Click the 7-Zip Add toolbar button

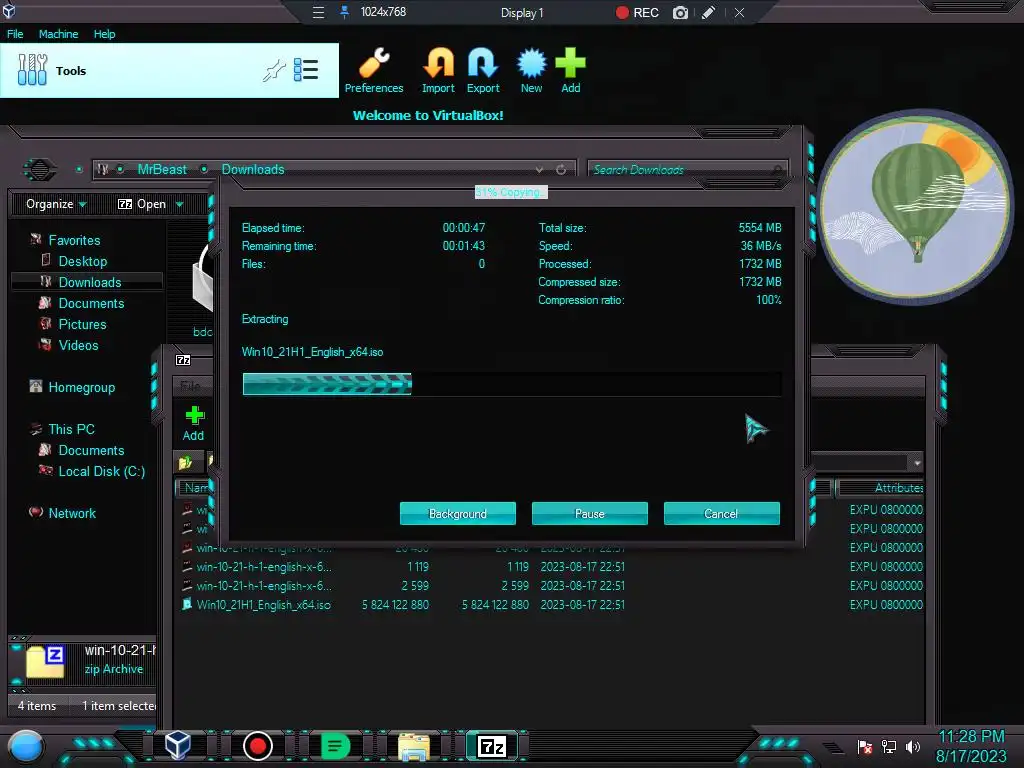point(194,423)
